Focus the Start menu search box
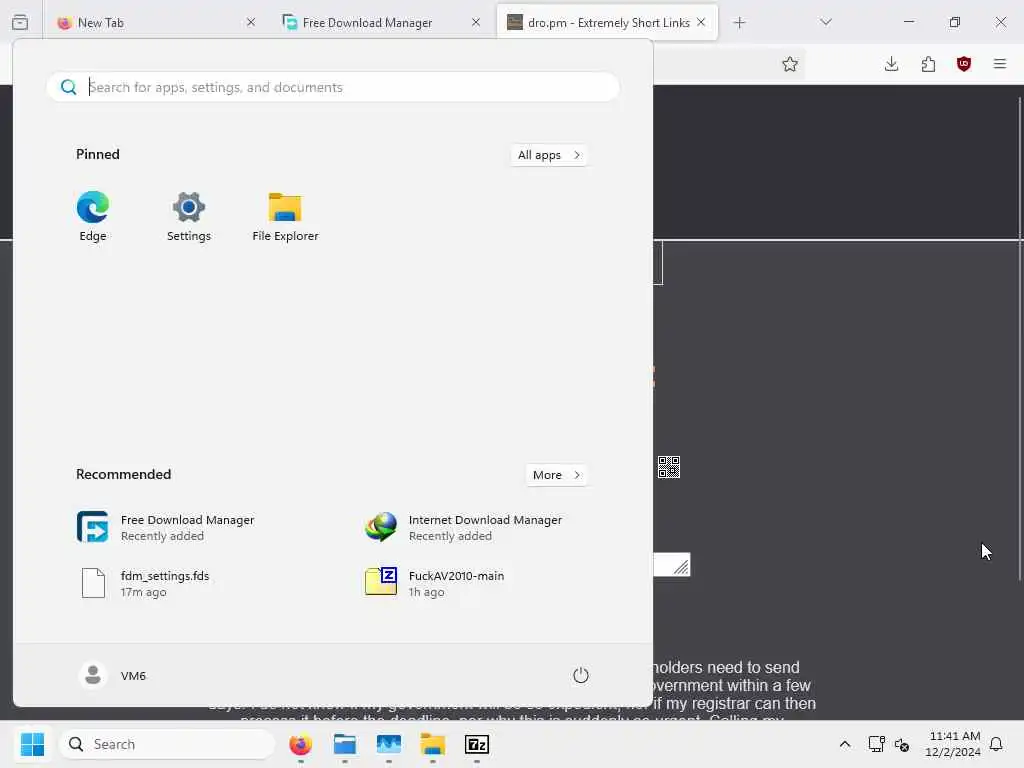Screen dimensions: 1024x768 [333, 87]
